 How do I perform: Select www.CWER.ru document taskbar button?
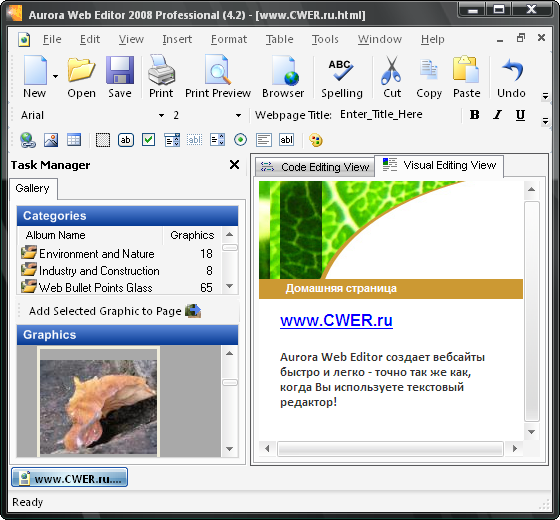click(x=69, y=478)
